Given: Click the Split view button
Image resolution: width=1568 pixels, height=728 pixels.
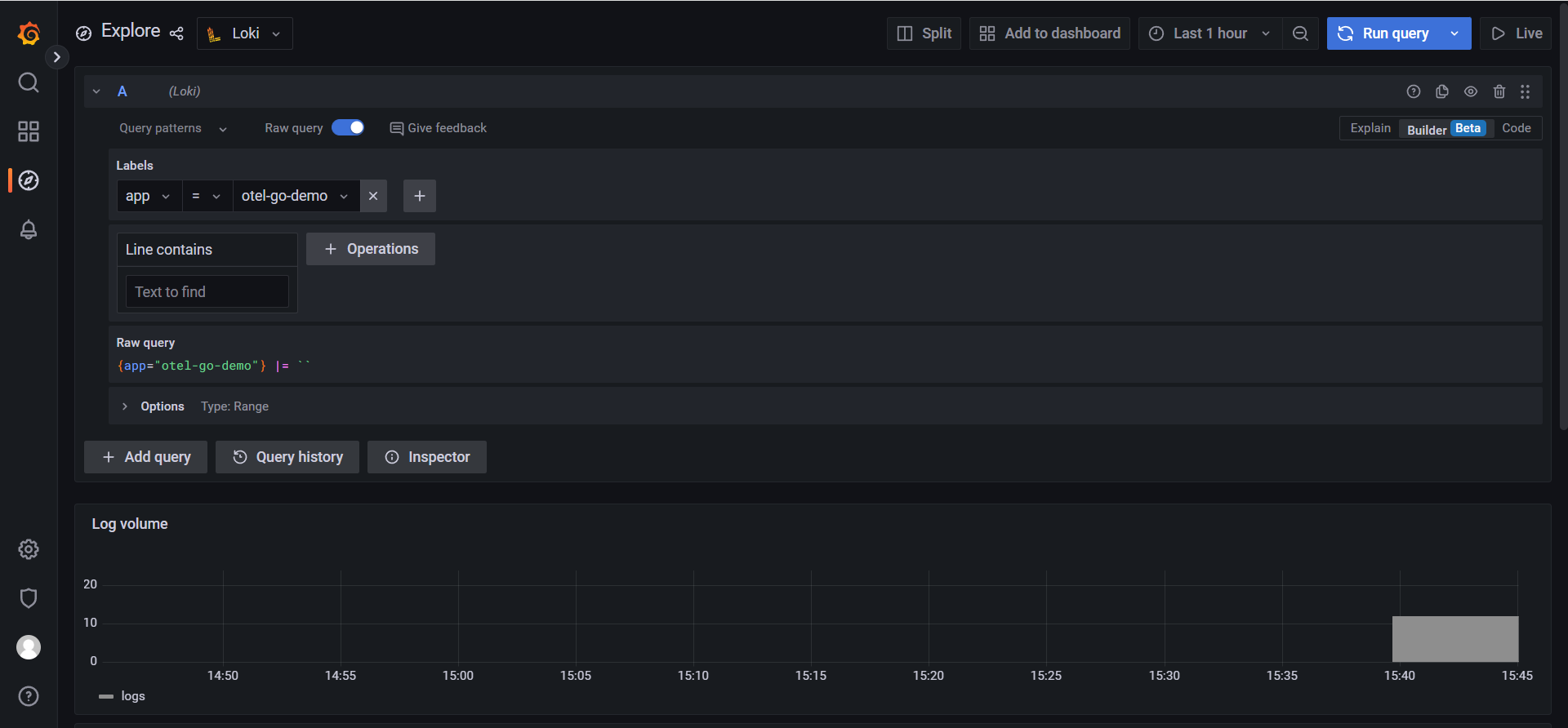Looking at the screenshot, I should 924,33.
